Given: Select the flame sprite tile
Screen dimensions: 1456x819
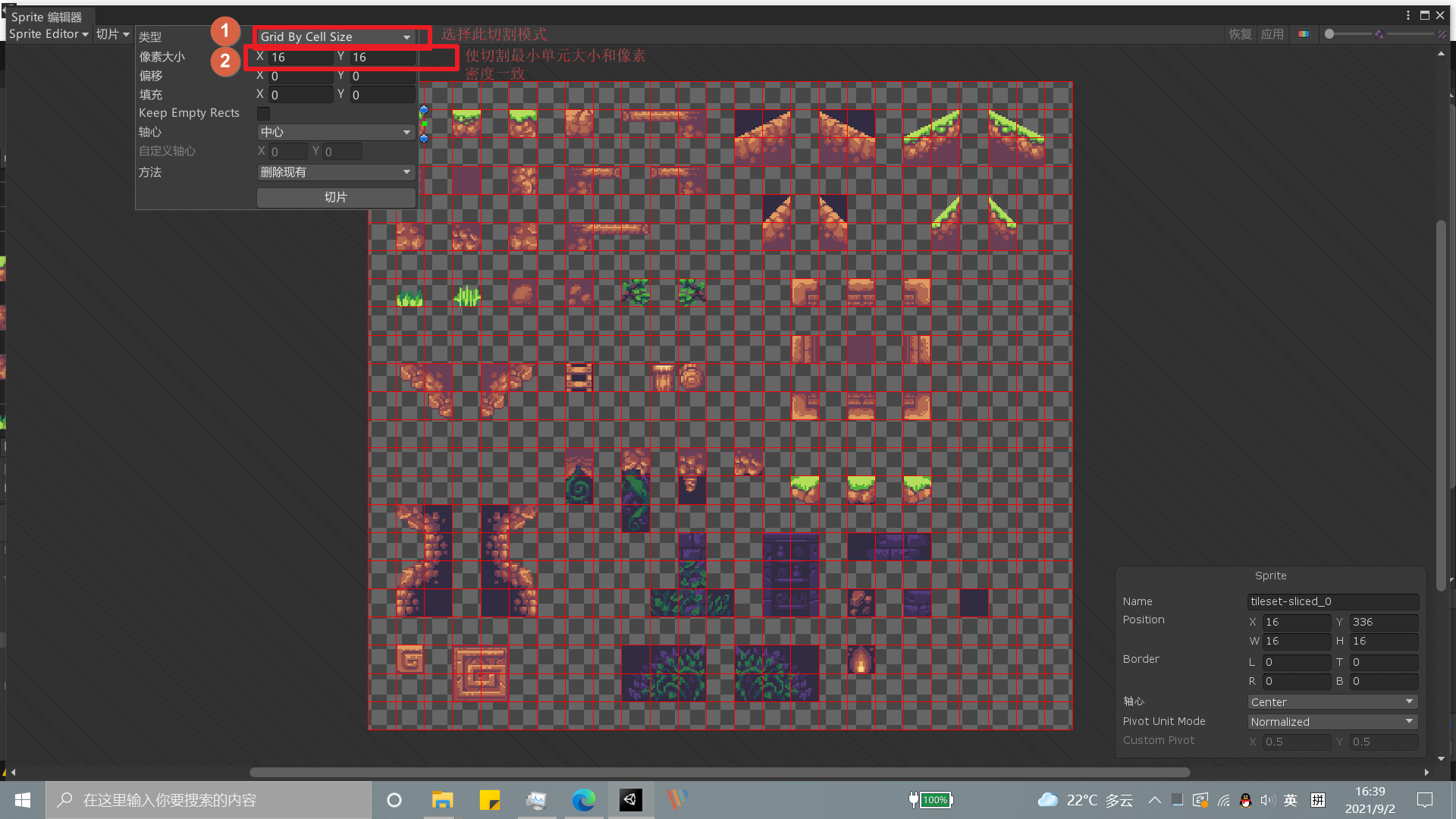Looking at the screenshot, I should pos(861,660).
